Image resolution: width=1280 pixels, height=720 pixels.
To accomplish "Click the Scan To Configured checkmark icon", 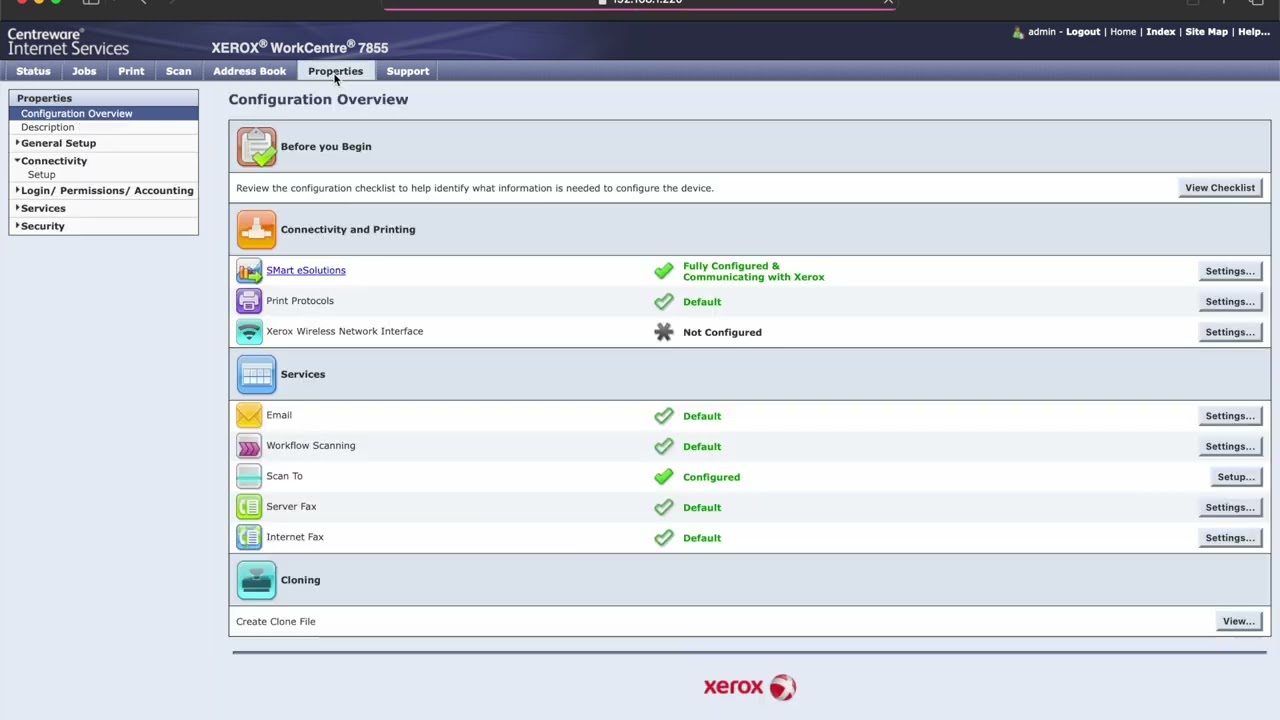I will tap(664, 477).
